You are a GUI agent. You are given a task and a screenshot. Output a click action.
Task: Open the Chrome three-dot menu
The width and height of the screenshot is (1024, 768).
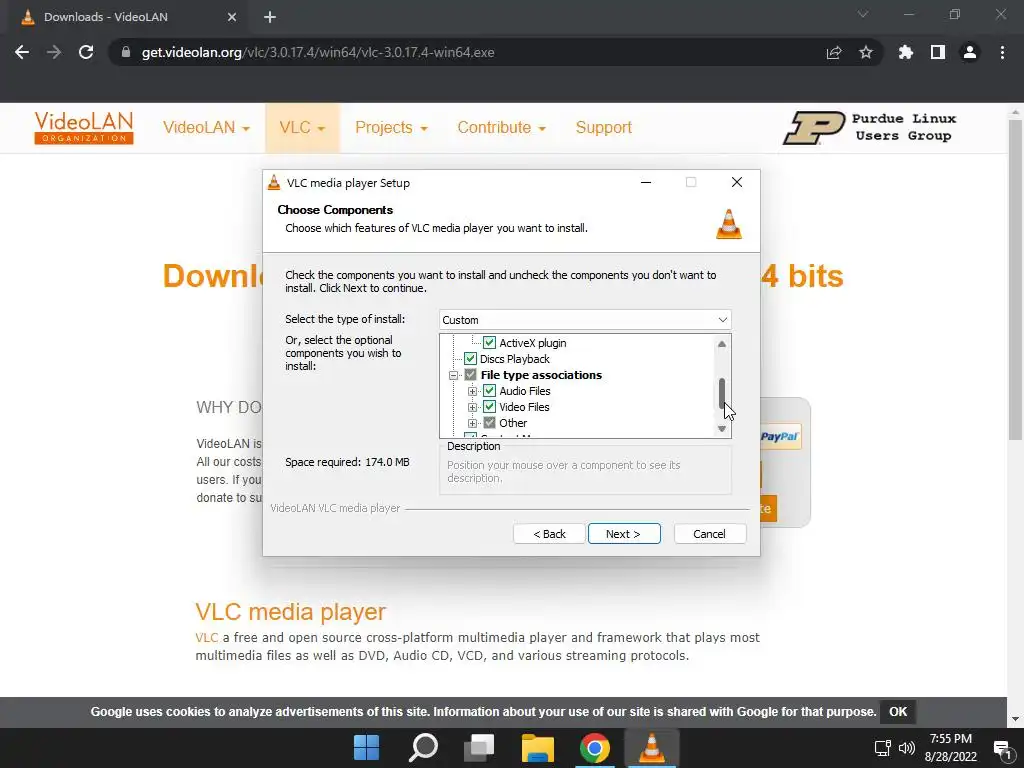[x=1002, y=52]
